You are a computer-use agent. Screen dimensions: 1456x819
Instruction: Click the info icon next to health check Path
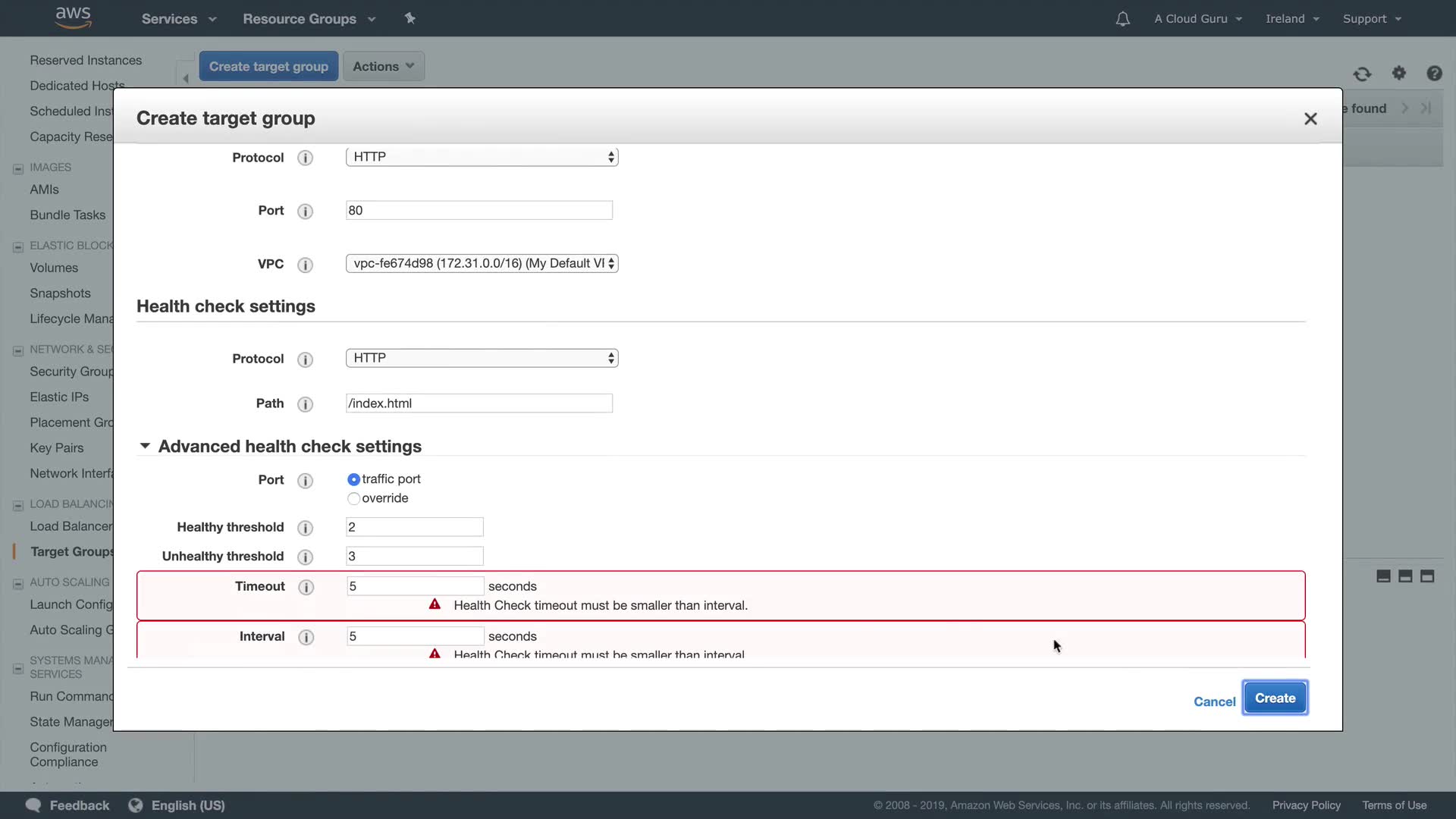pos(305,404)
